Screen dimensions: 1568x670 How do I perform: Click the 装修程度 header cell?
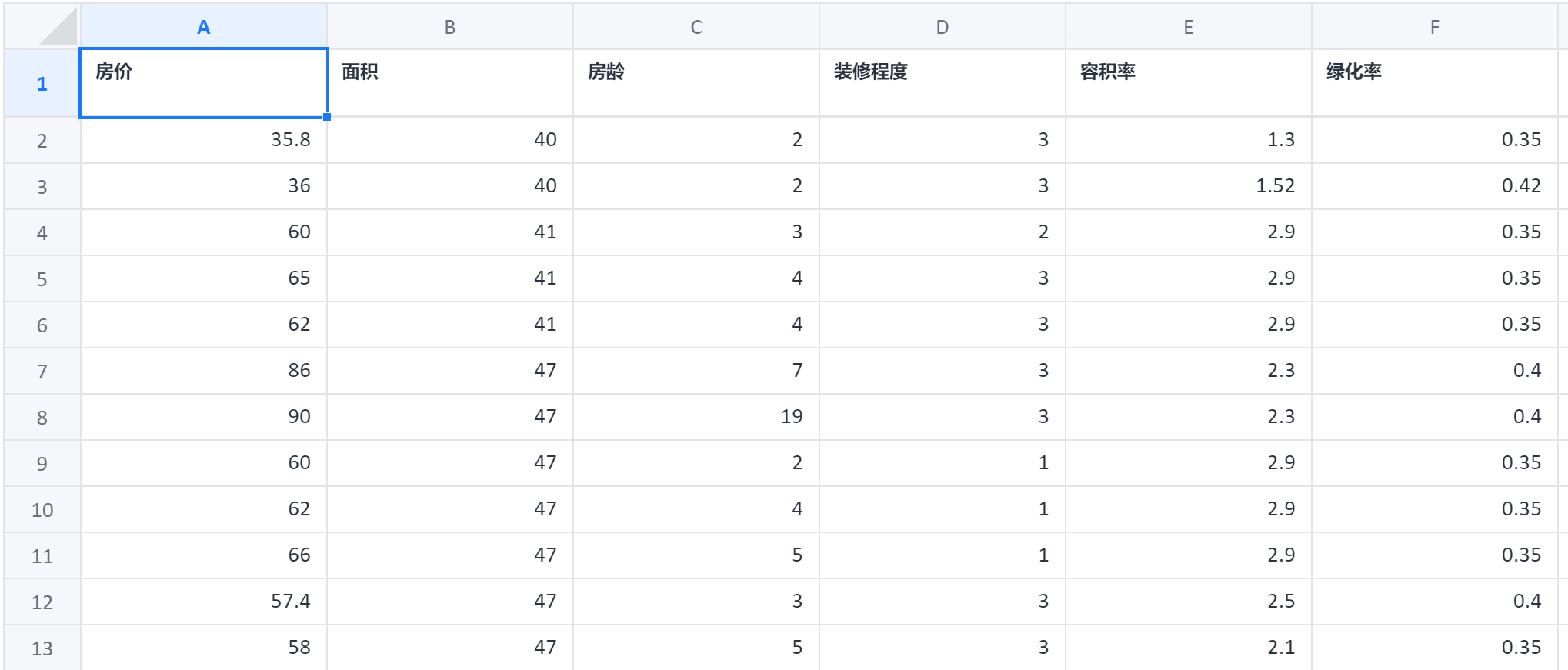942,83
